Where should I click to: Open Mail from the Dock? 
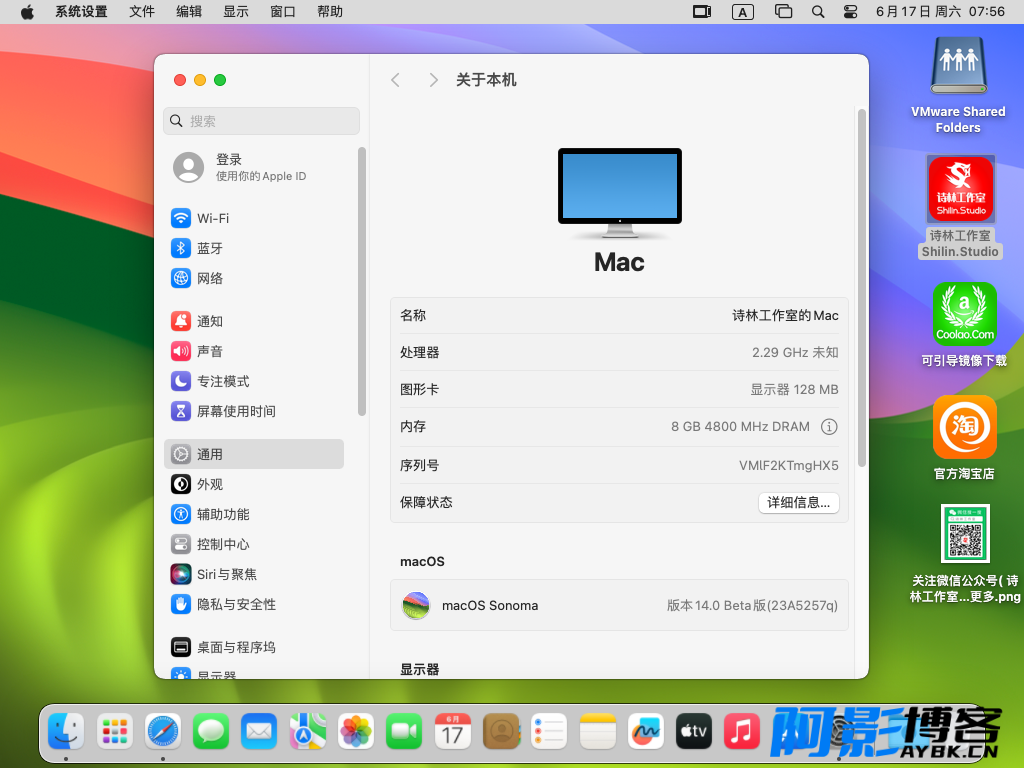click(259, 731)
